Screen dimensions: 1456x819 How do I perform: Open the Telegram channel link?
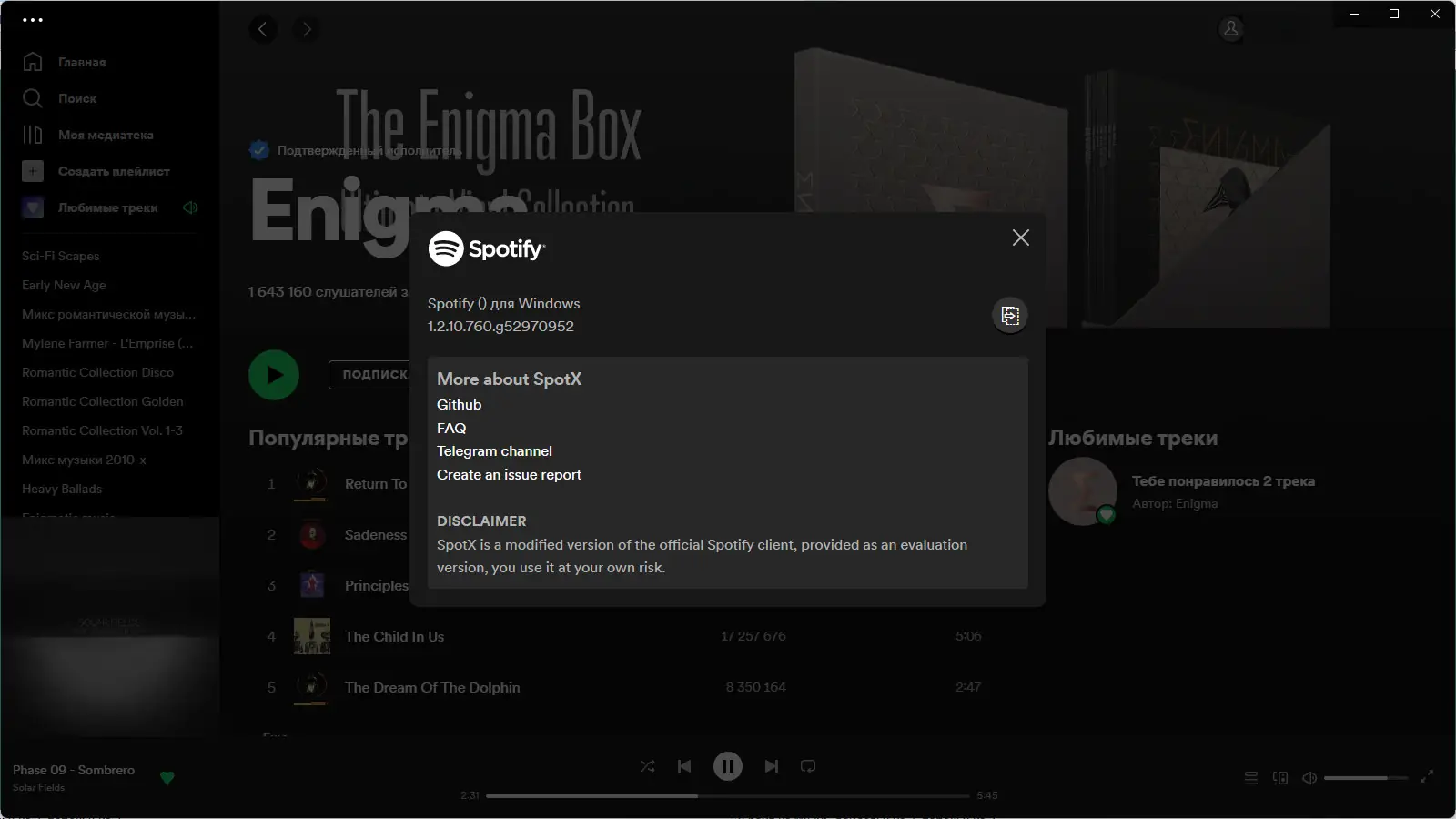(x=494, y=451)
